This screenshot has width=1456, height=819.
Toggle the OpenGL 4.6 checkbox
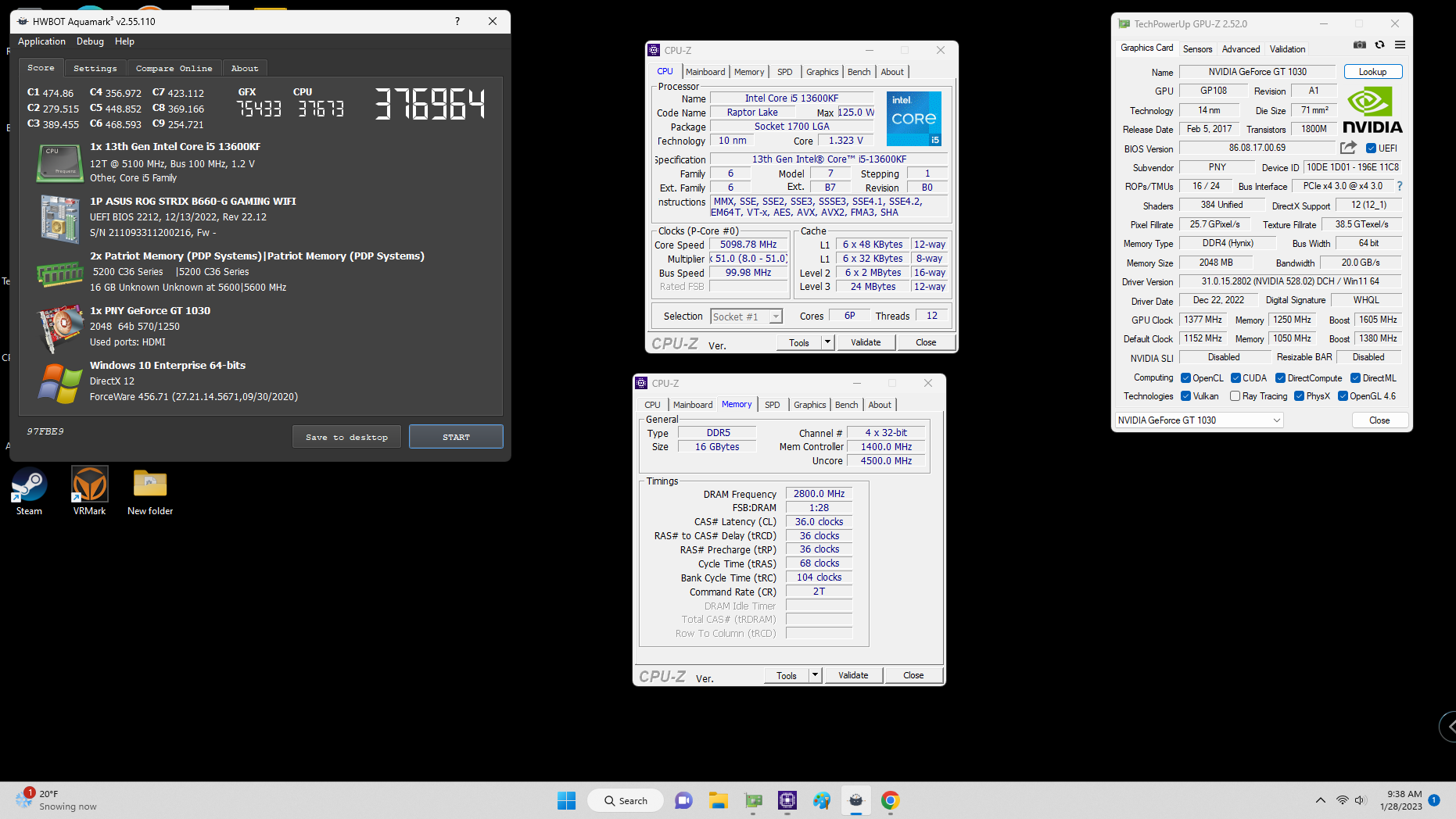point(1343,396)
